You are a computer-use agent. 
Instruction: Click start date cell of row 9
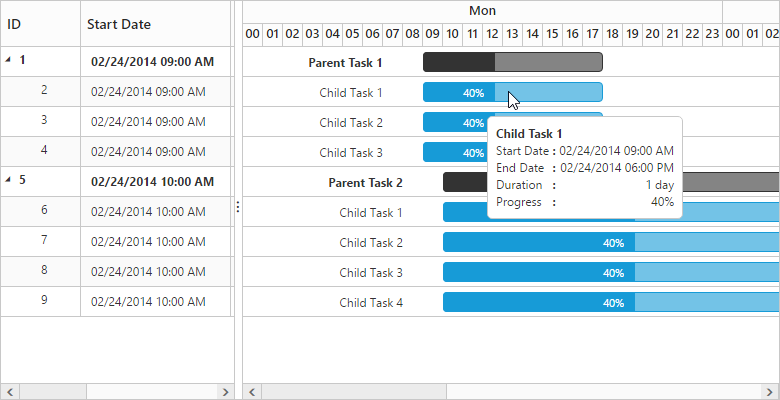point(148,301)
